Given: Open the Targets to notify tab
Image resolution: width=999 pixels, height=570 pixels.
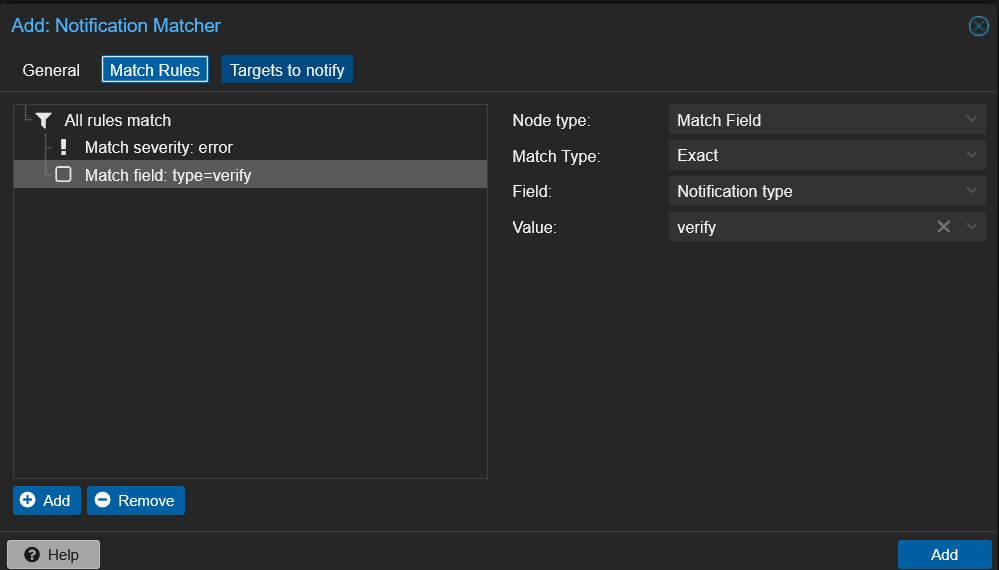Looking at the screenshot, I should 287,70.
